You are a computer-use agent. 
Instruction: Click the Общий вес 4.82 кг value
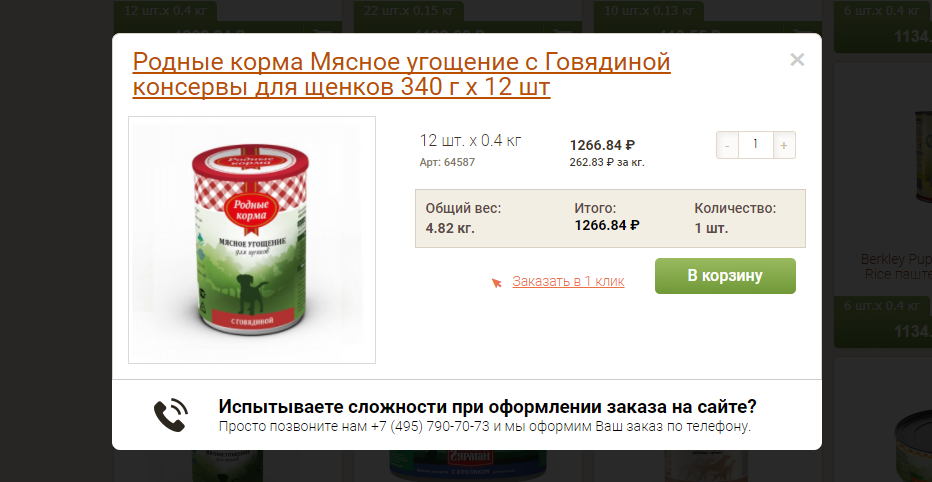click(450, 228)
